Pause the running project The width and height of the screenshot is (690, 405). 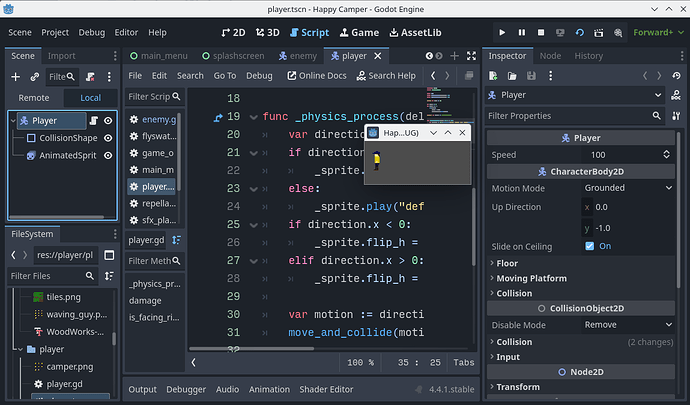pos(521,33)
